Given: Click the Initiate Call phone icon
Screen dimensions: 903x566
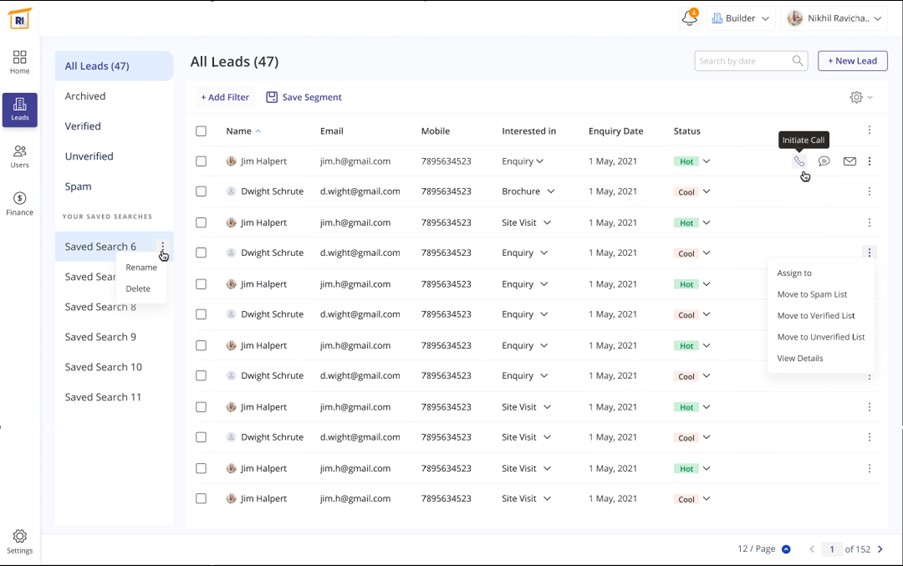Looking at the screenshot, I should coord(798,161).
